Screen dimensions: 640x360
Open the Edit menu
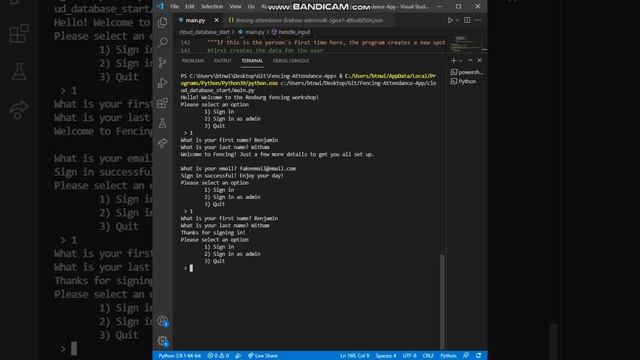tap(189, 7)
